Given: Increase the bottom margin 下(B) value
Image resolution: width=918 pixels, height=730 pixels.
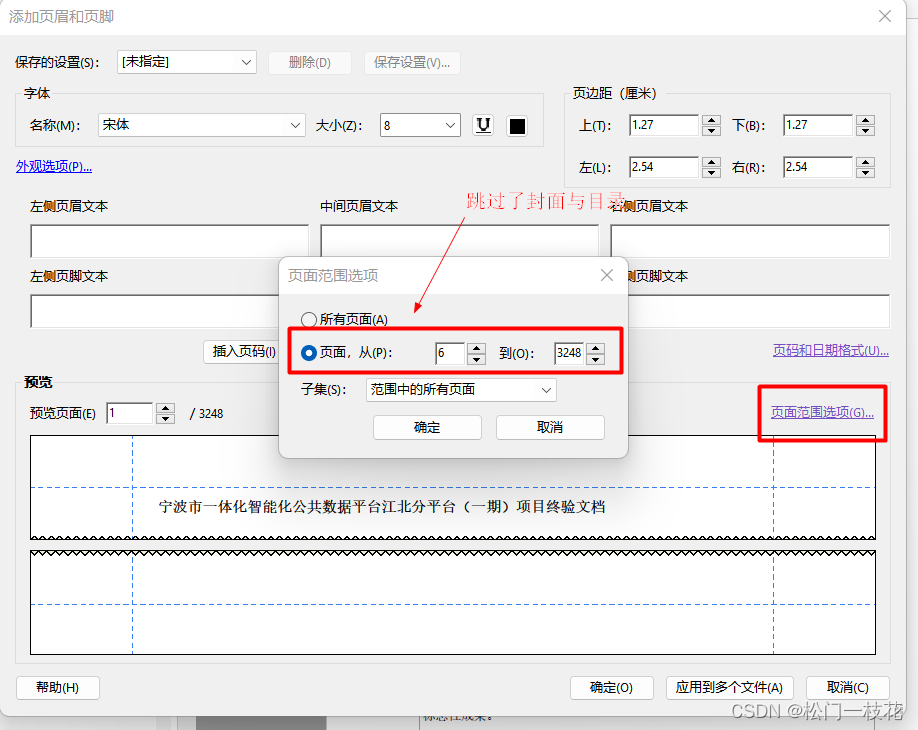Looking at the screenshot, I should pyautogui.click(x=865, y=120).
